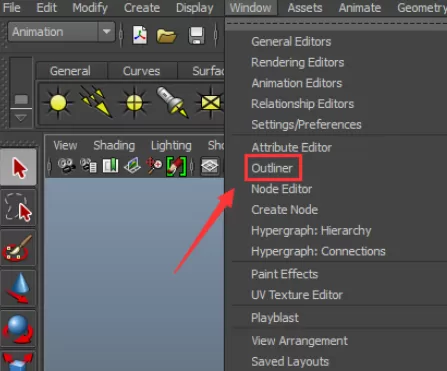Select the Scale tool
Screen dimensions: 447x371
[19, 361]
